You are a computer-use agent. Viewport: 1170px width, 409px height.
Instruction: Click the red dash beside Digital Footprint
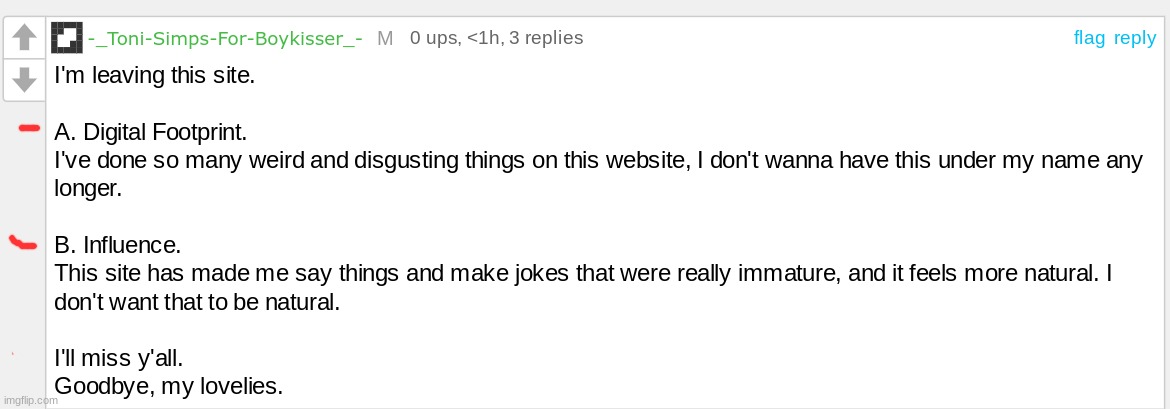pos(28,129)
